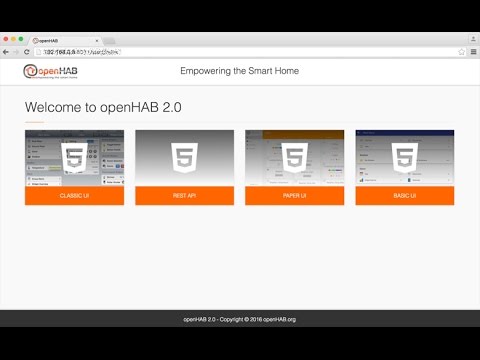Maximize the window with the green button
Viewport: 480px width, 360px height.
[x=21, y=39]
